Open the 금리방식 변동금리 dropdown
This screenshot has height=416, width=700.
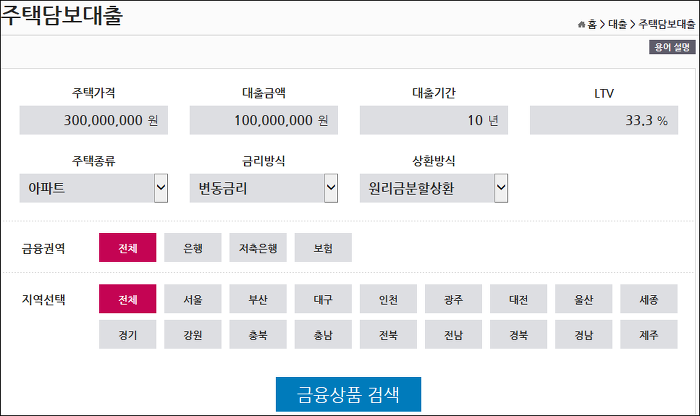pyautogui.click(x=263, y=188)
